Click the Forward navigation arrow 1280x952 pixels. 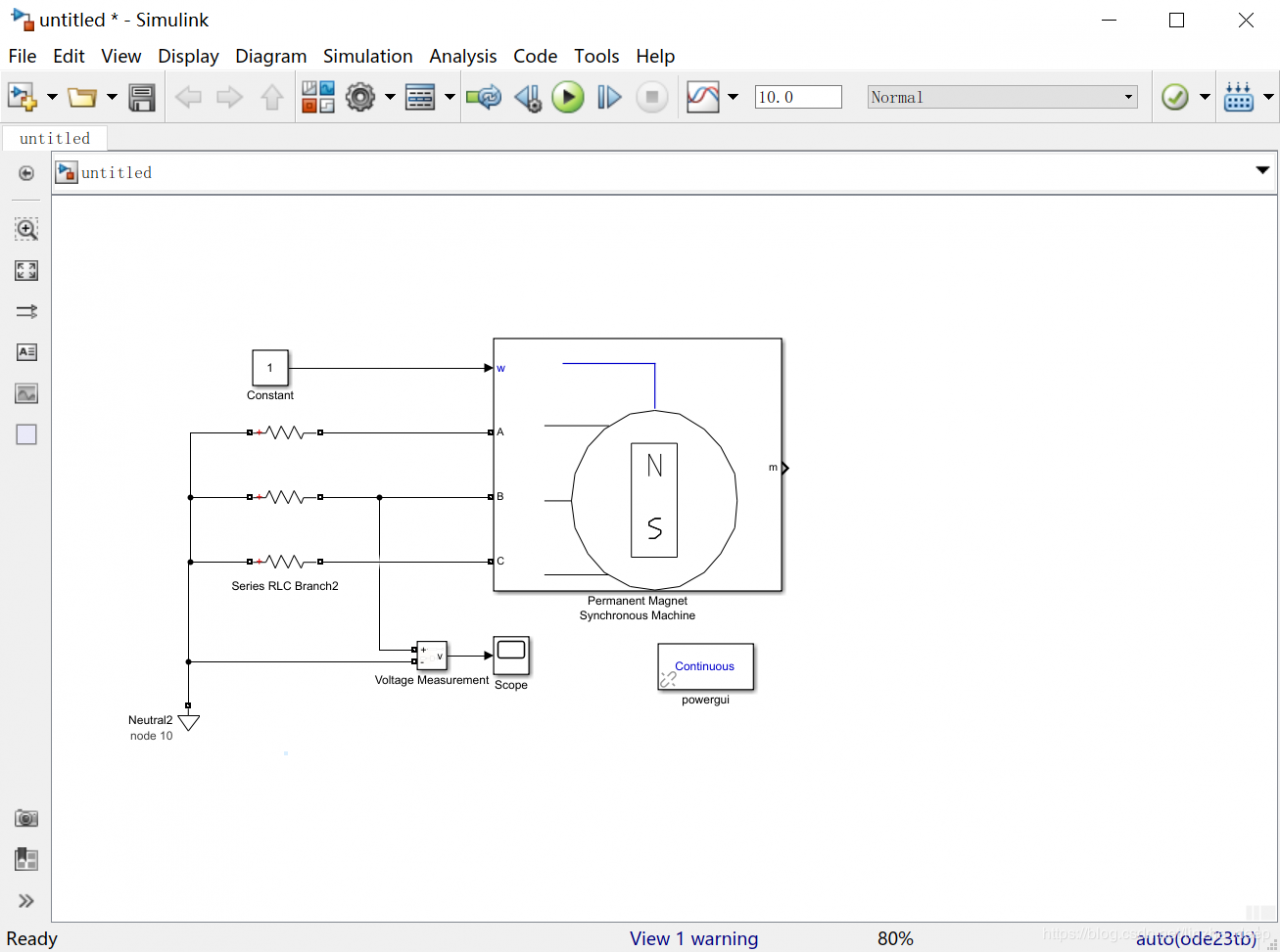(230, 97)
